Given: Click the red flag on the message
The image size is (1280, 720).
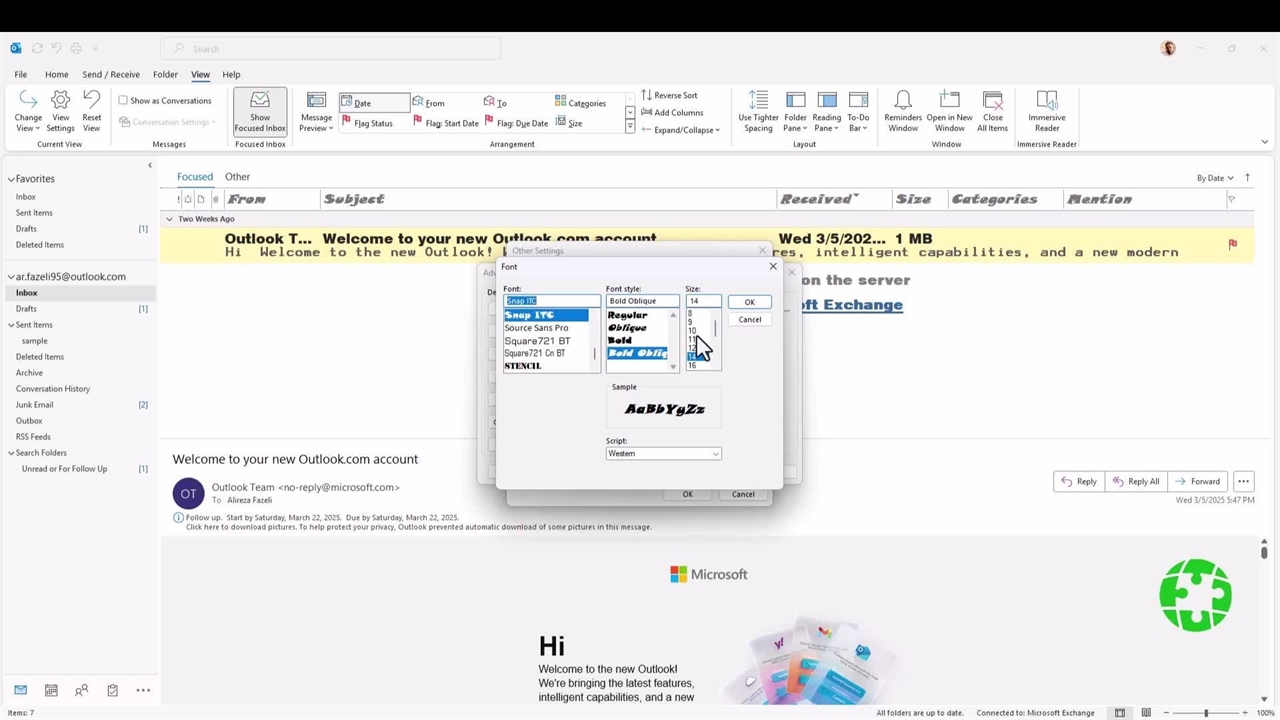Looking at the screenshot, I should [1232, 244].
